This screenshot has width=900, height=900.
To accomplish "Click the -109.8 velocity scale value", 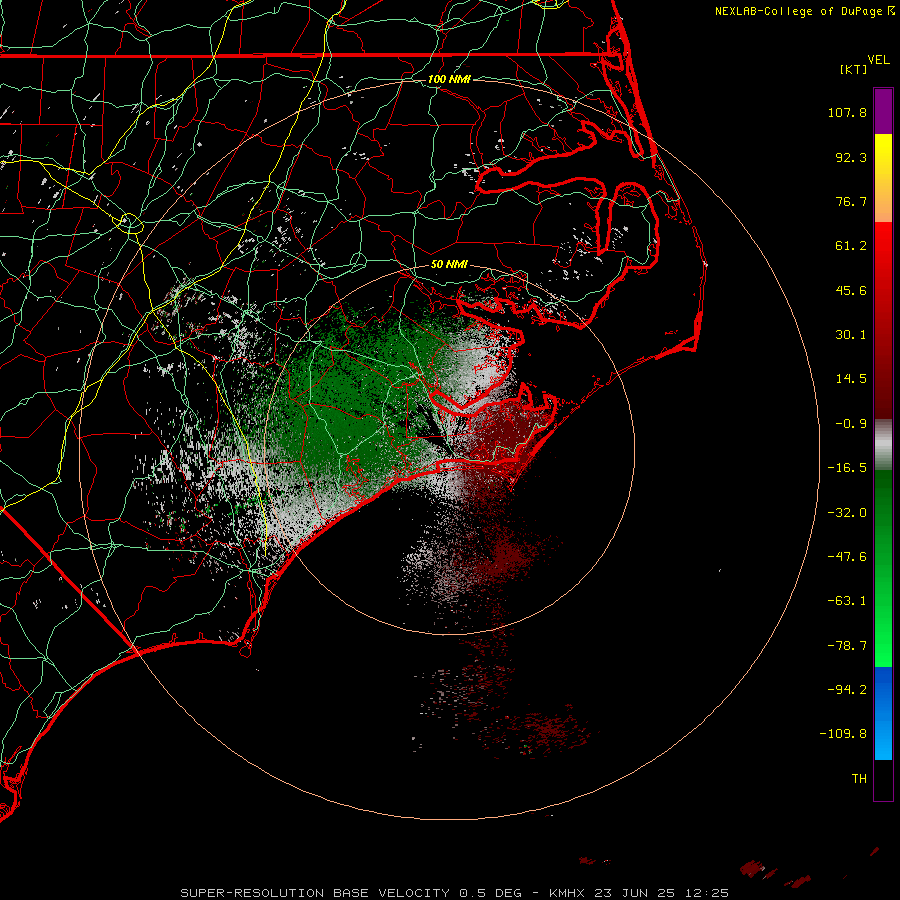I will [x=844, y=734].
